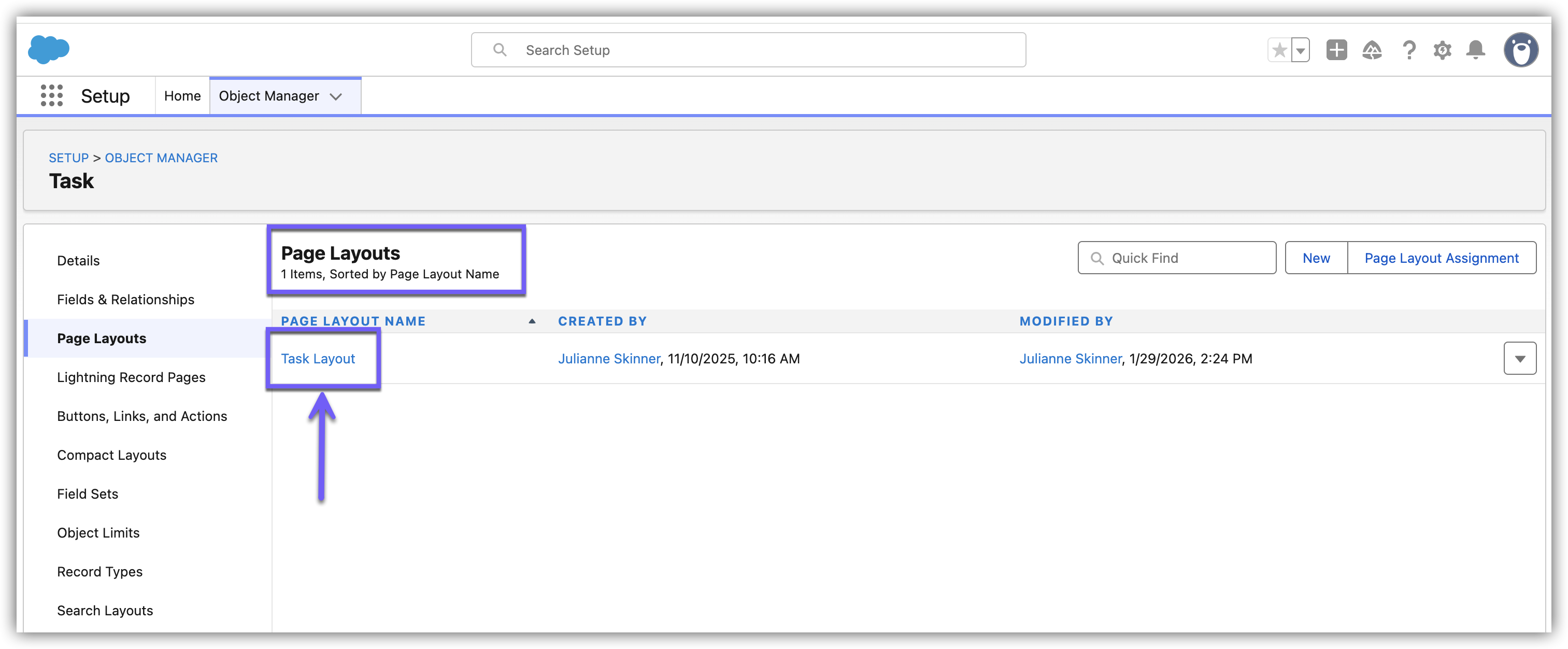Open the Trailhead guidance icon
Image resolution: width=1568 pixels, height=649 pixels.
pyautogui.click(x=1372, y=50)
